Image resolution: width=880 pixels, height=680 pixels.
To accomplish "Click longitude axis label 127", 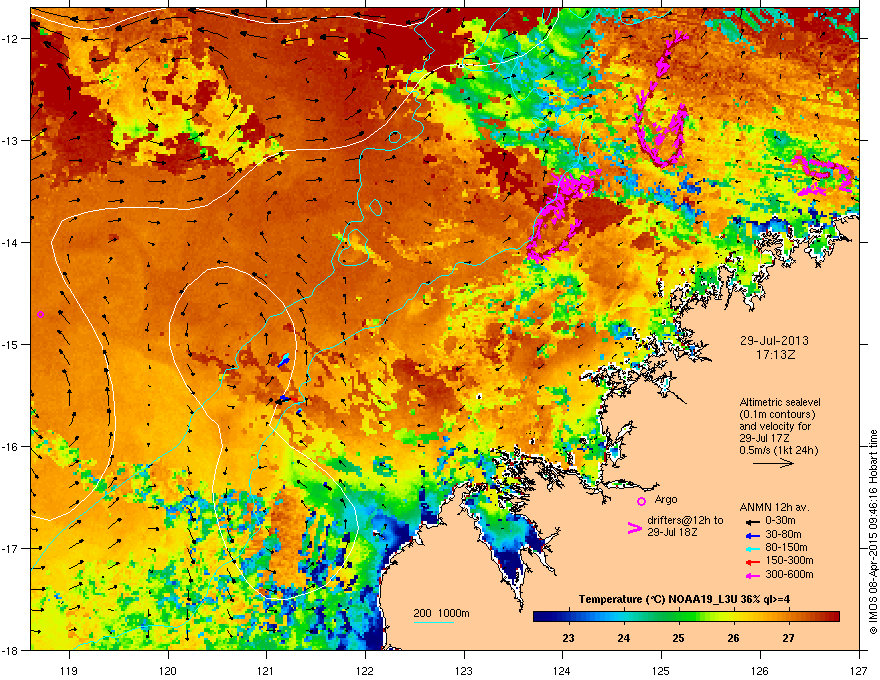I will tap(859, 670).
